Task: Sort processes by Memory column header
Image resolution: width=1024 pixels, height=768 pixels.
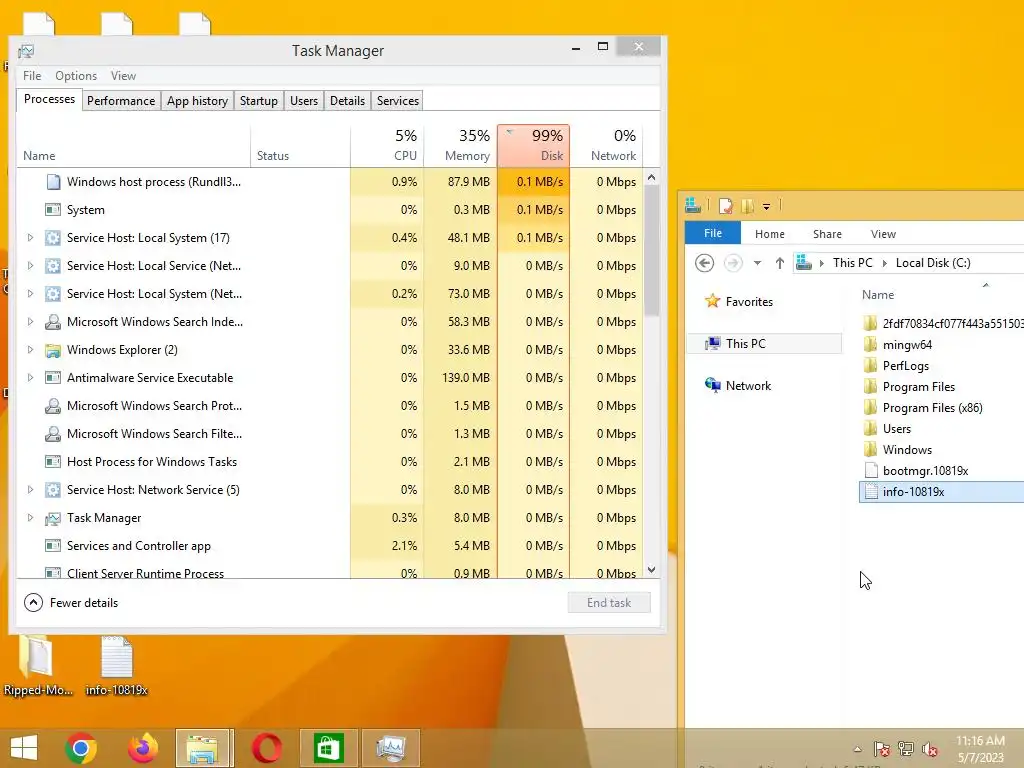Action: (460, 146)
